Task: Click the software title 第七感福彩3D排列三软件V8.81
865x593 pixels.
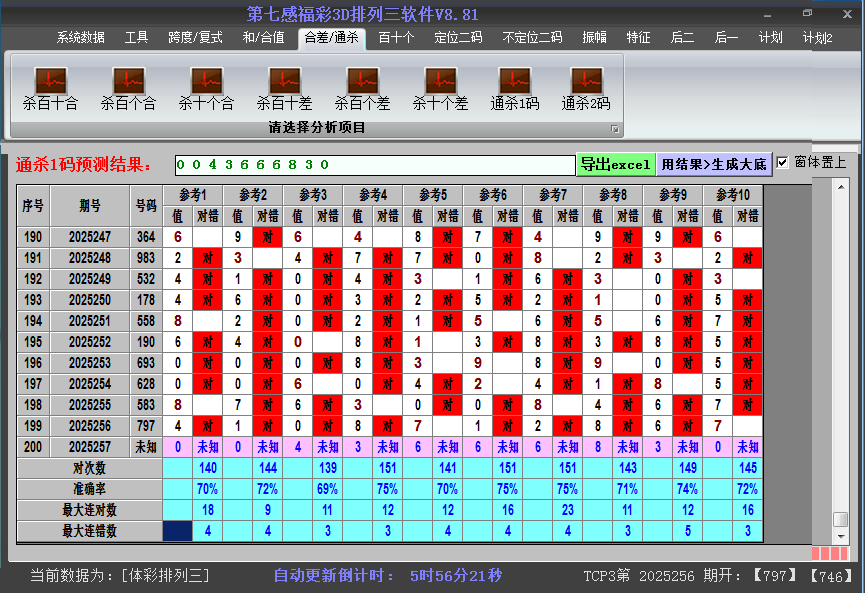Action: tap(362, 14)
